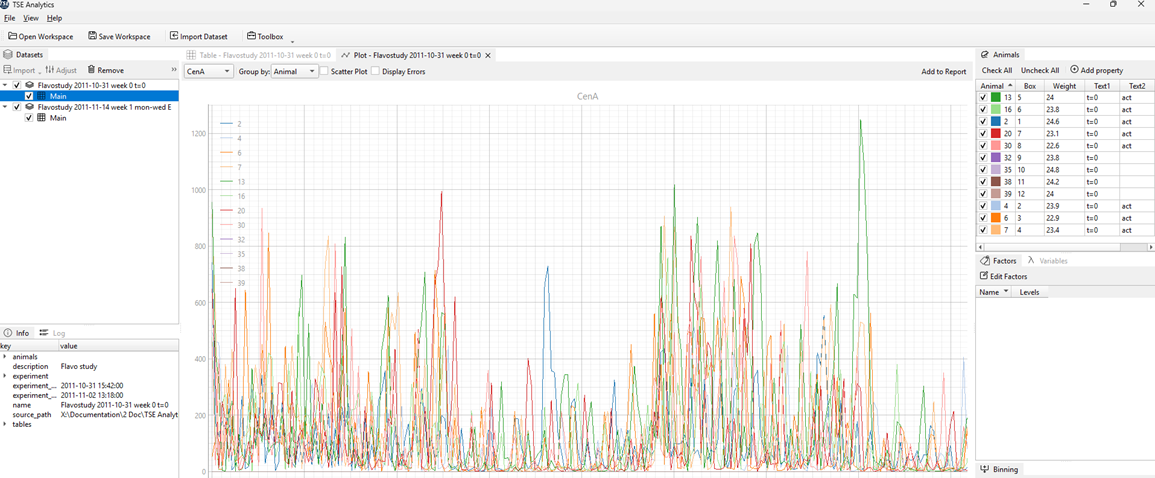Click the Remove trash icon

pyautogui.click(x=91, y=70)
